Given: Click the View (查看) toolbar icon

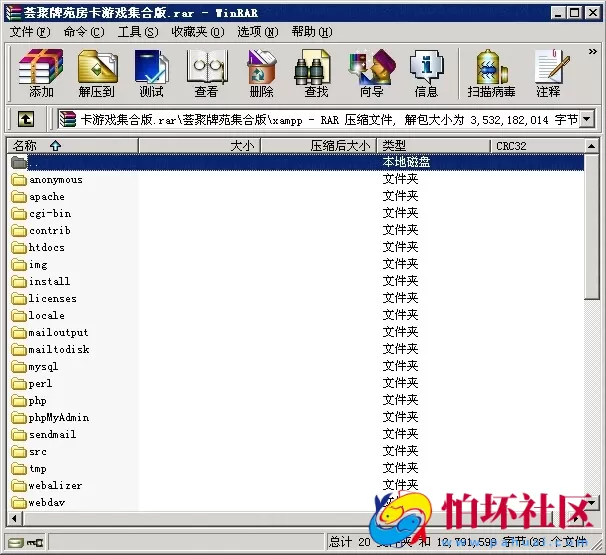Looking at the screenshot, I should click(206, 73).
